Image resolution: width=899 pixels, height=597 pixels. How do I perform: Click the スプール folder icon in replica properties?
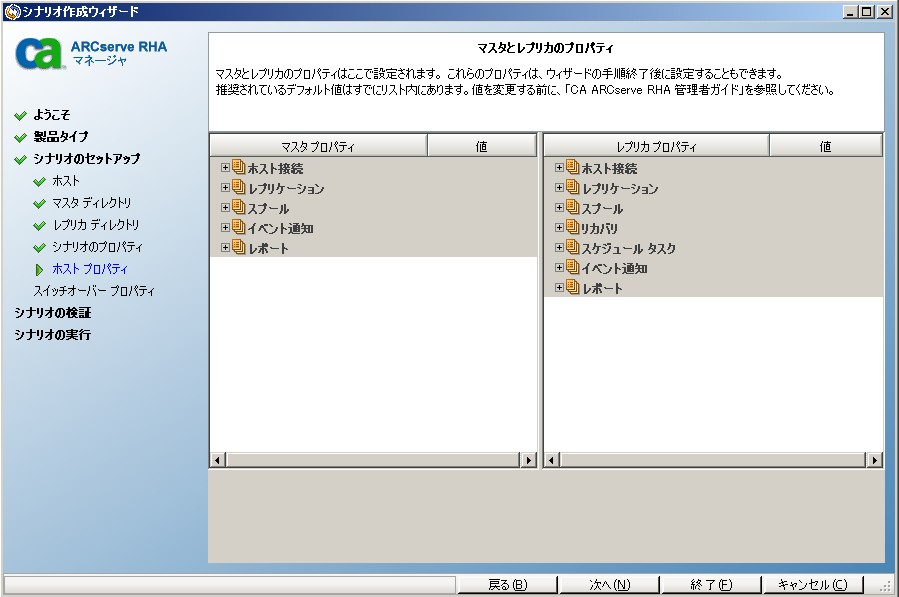tap(573, 207)
